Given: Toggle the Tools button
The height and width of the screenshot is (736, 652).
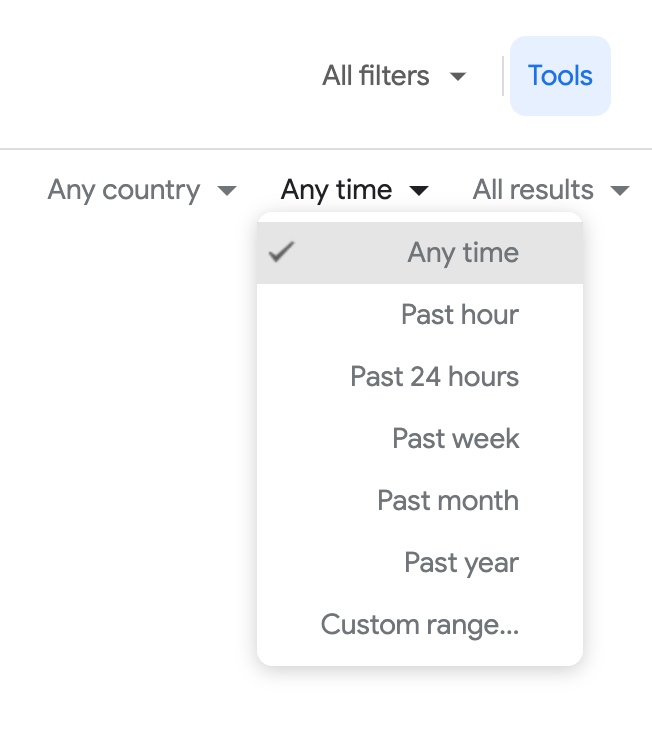Looking at the screenshot, I should point(560,76).
